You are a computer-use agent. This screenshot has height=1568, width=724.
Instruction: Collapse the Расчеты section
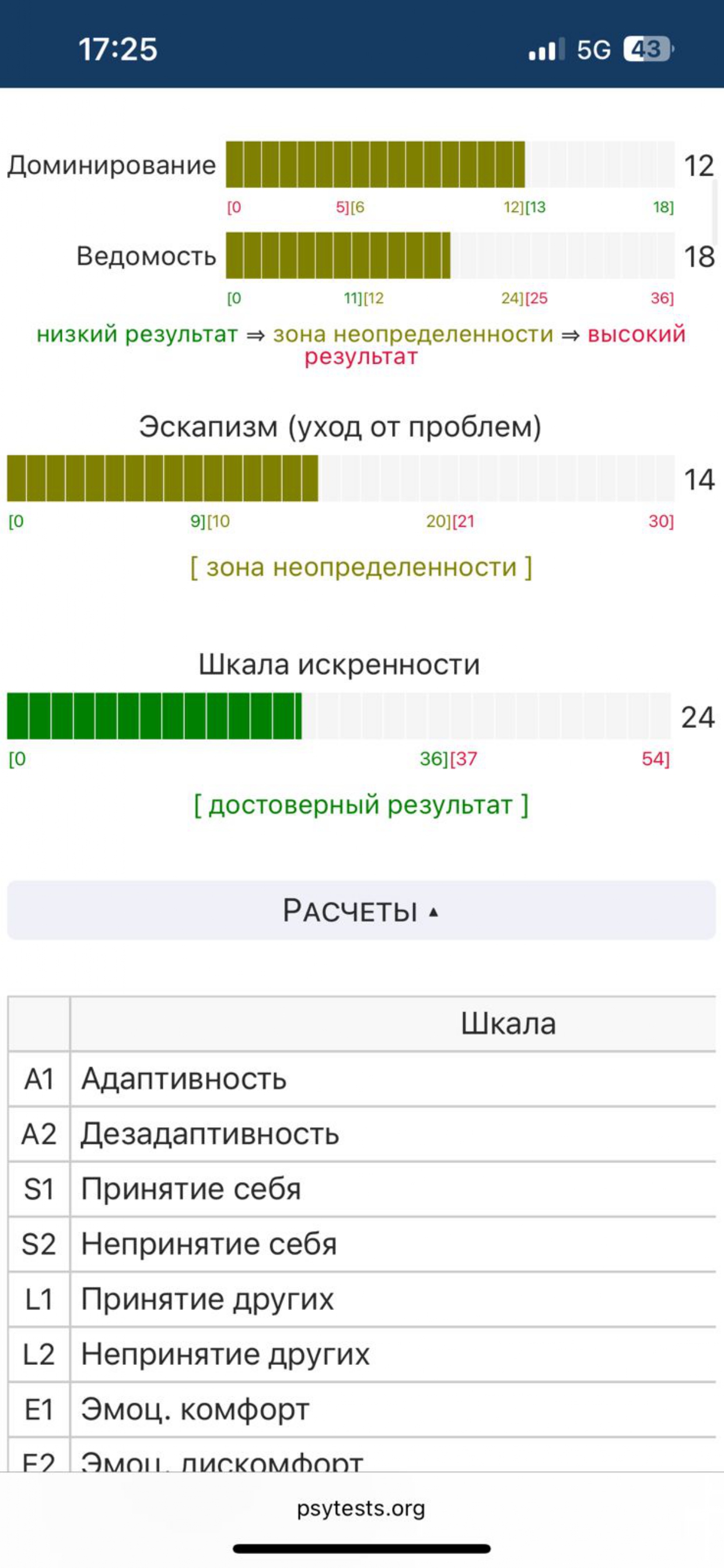361,911
